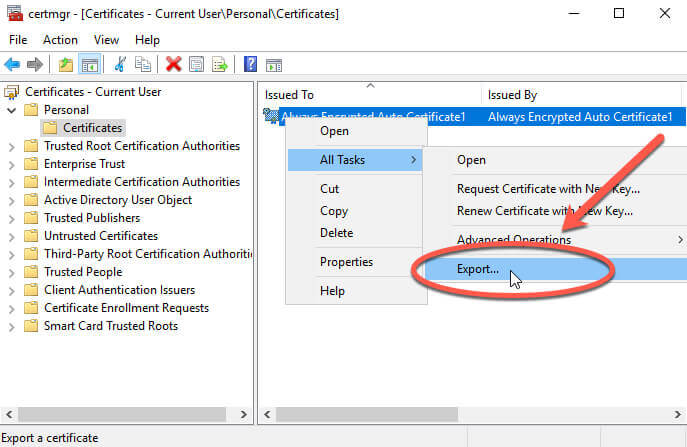Viewport: 687px width, 447px height.
Task: Open the View menu
Action: [x=106, y=40]
